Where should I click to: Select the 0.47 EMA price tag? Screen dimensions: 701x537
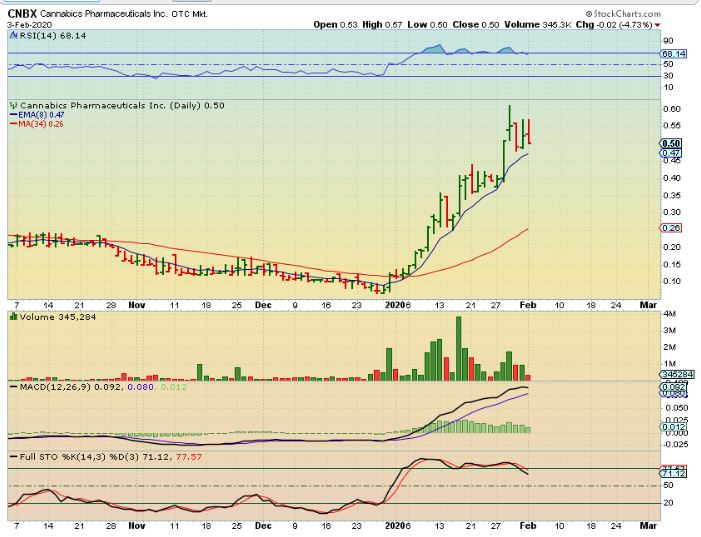coord(671,152)
